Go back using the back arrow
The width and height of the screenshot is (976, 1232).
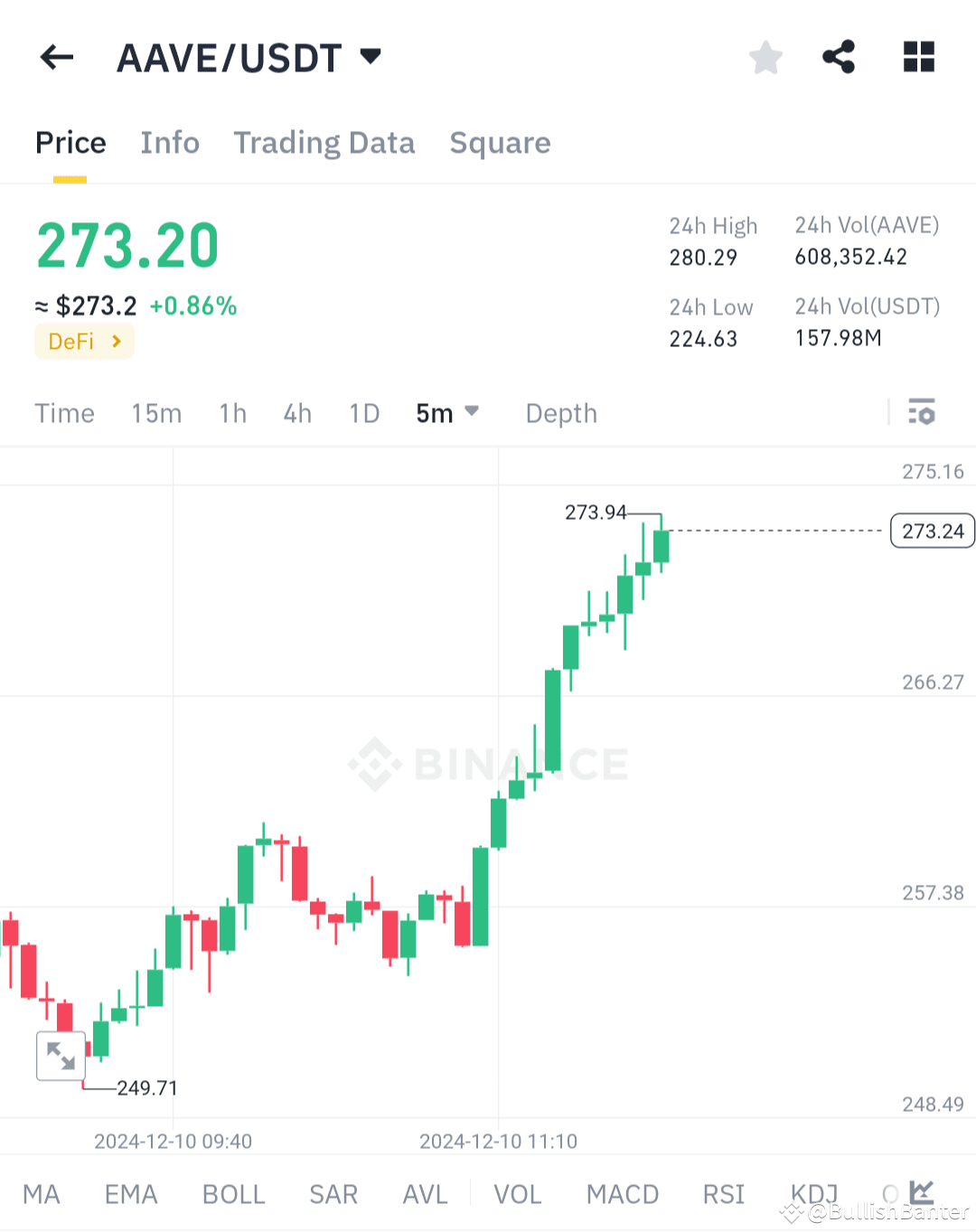point(56,57)
